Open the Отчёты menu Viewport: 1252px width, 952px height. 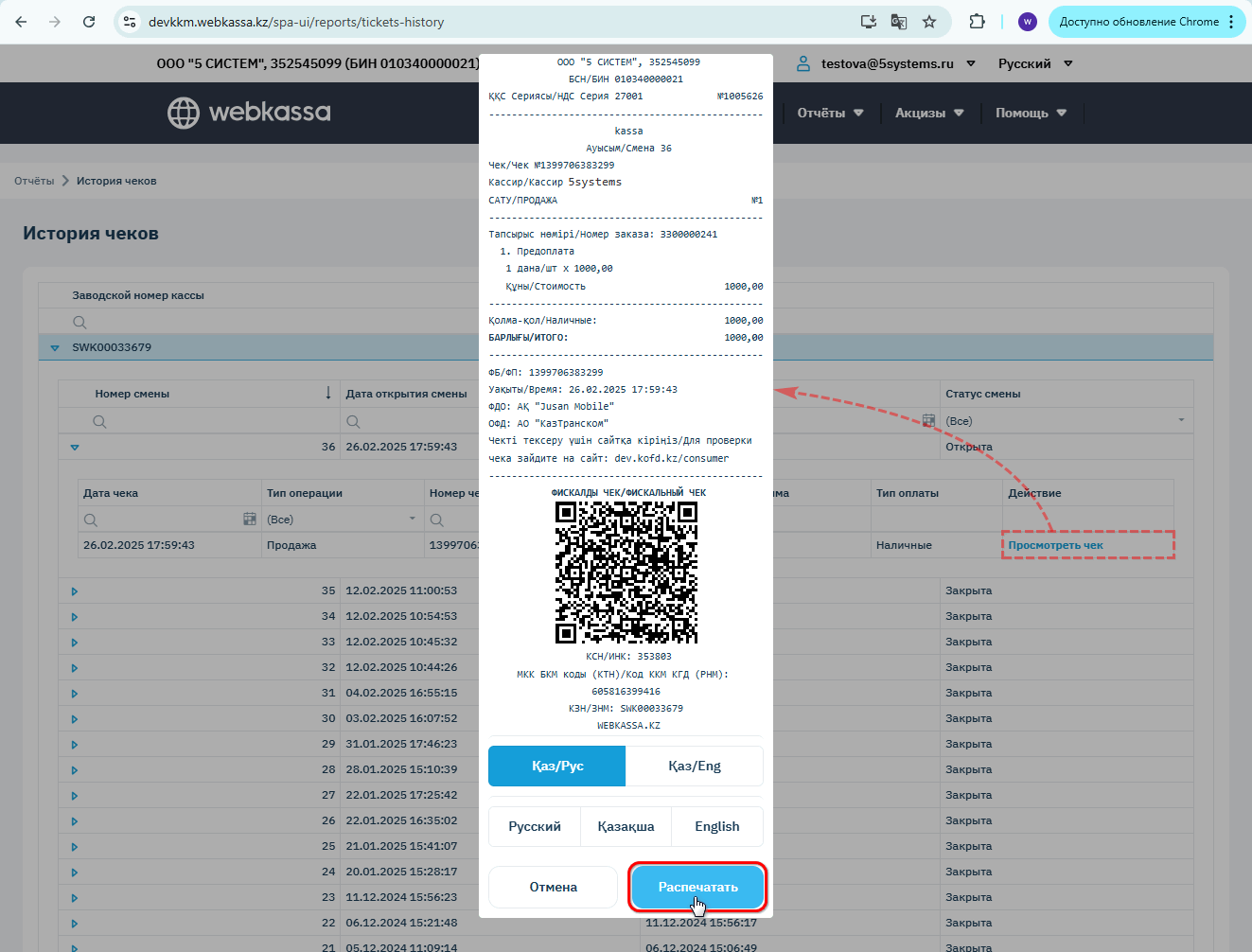click(x=829, y=113)
